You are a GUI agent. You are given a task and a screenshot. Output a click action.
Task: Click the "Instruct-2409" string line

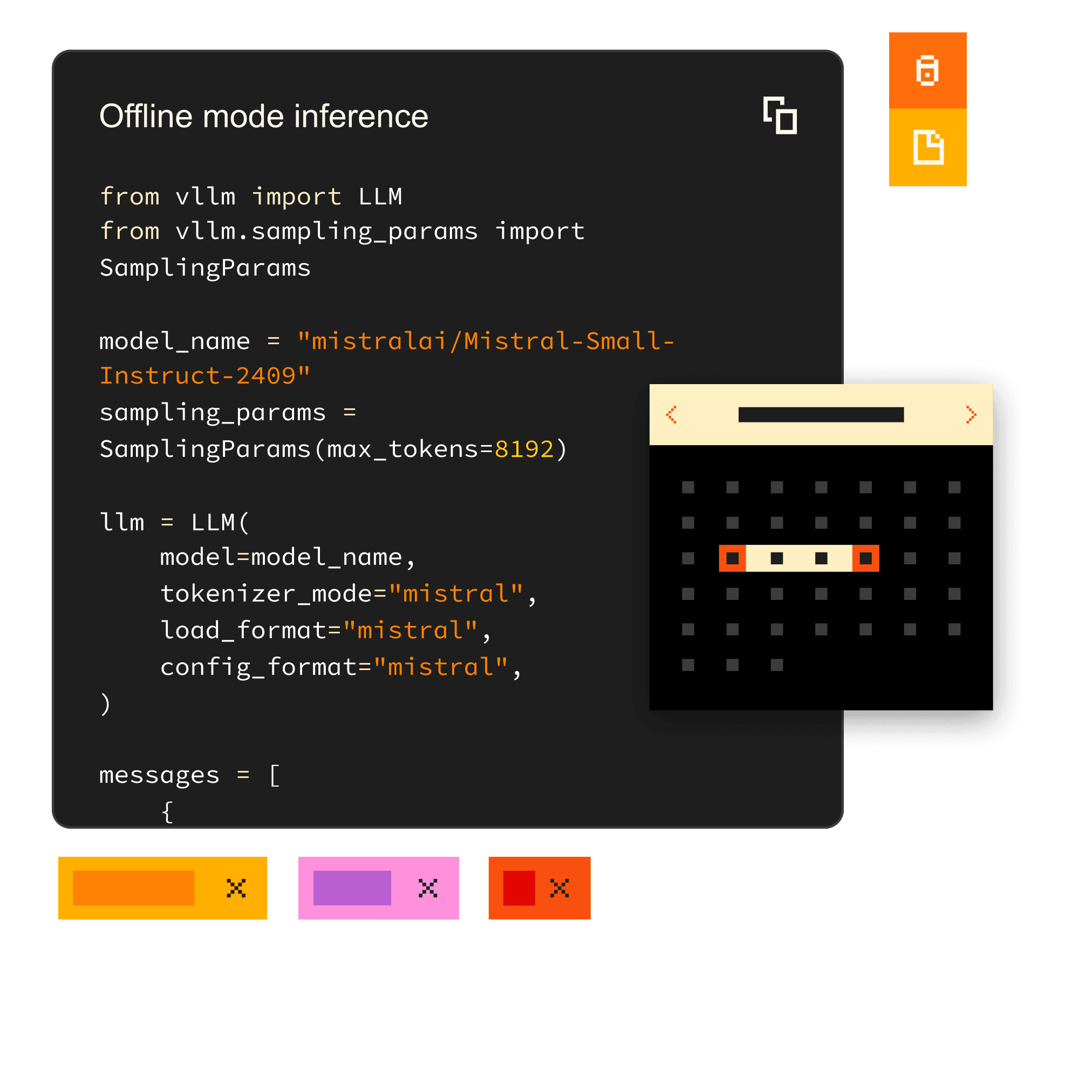tap(204, 376)
